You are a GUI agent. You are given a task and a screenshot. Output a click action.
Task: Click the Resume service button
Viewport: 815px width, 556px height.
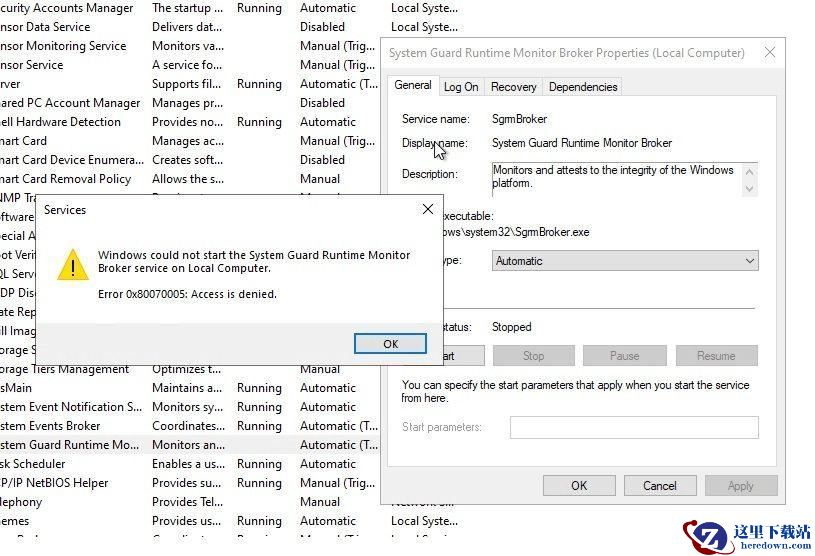tap(716, 356)
